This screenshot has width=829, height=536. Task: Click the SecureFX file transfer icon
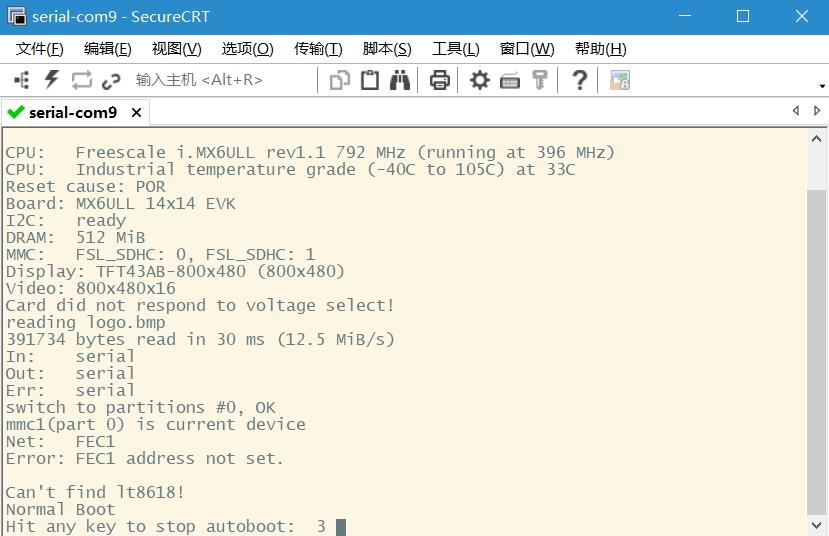(x=620, y=80)
